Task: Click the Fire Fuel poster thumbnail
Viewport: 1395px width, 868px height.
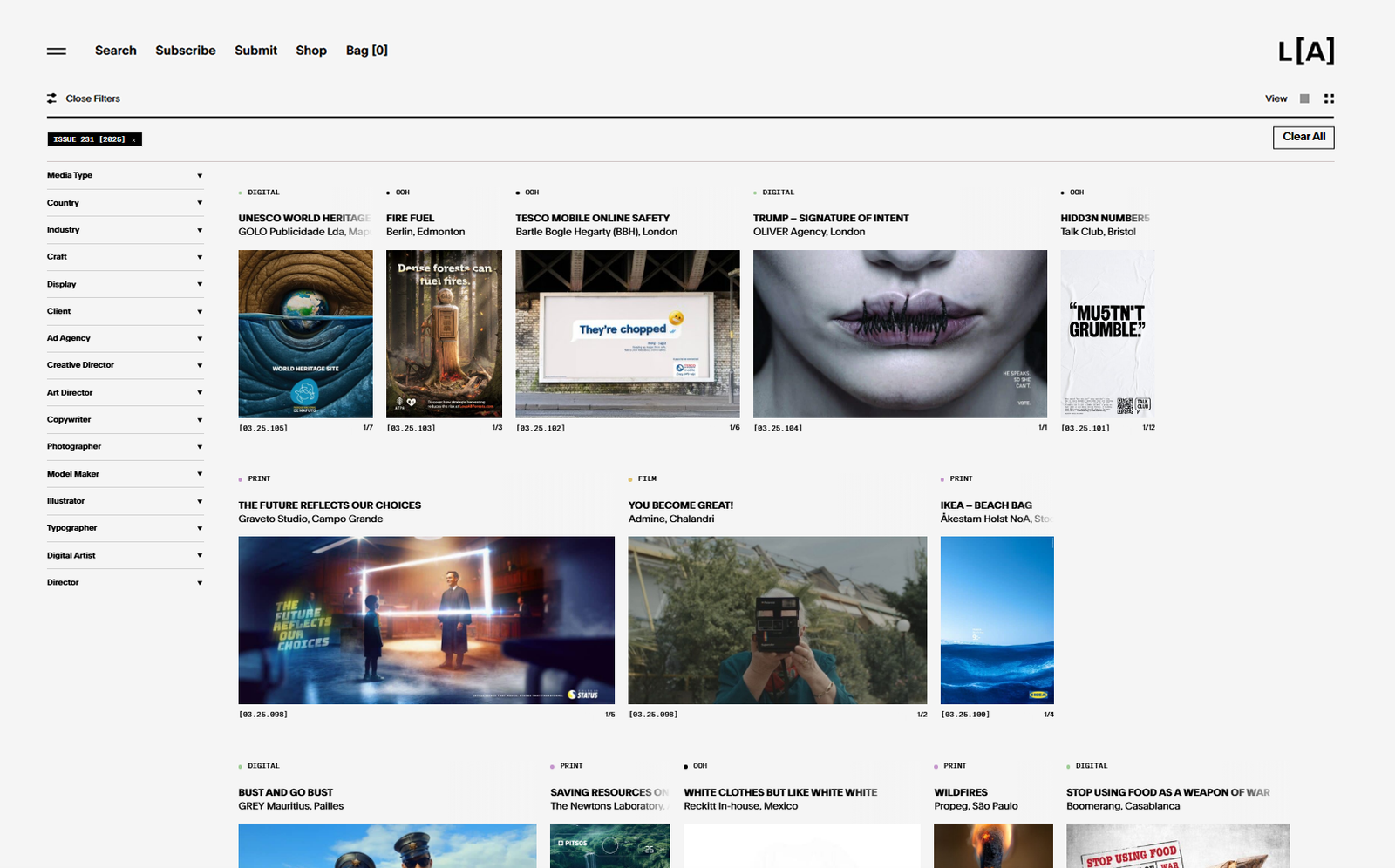Action: click(444, 334)
